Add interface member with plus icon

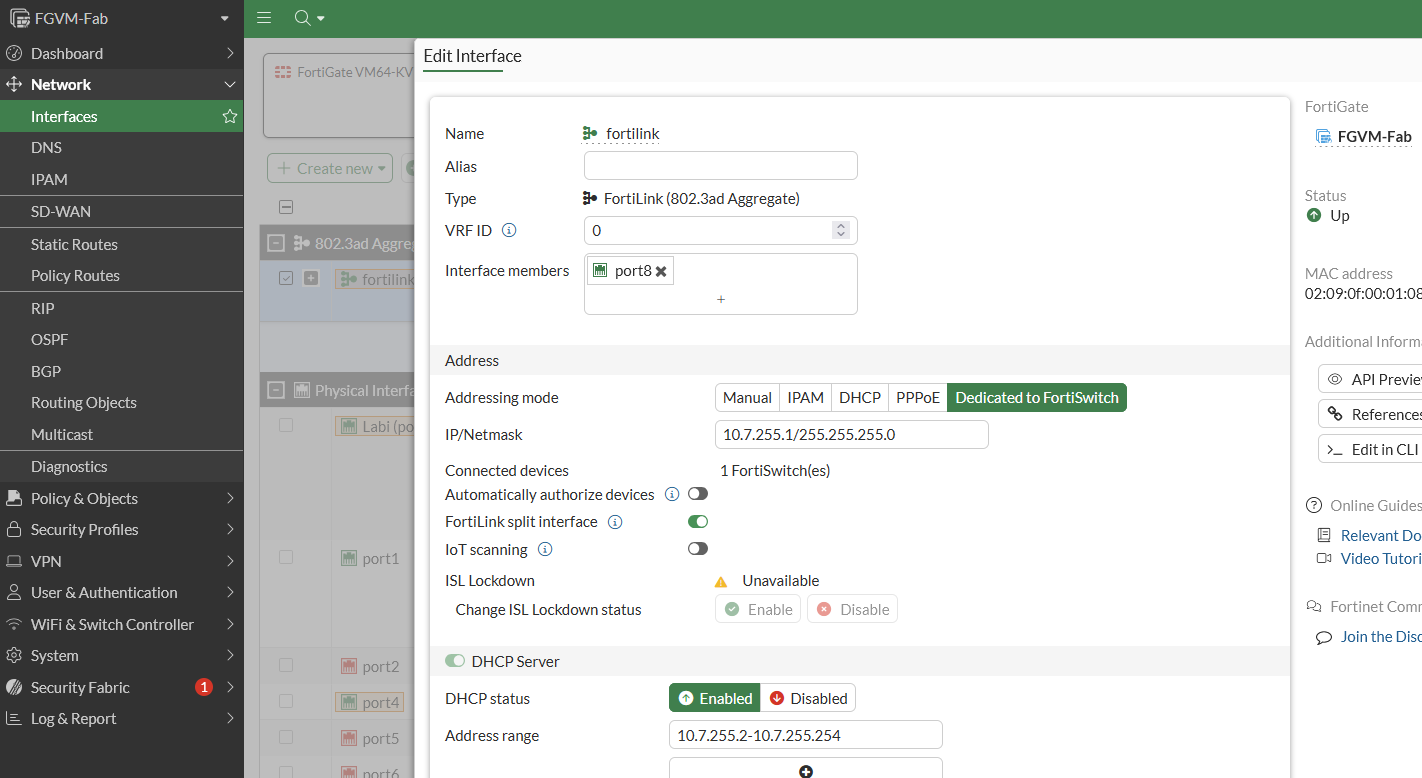(x=721, y=299)
